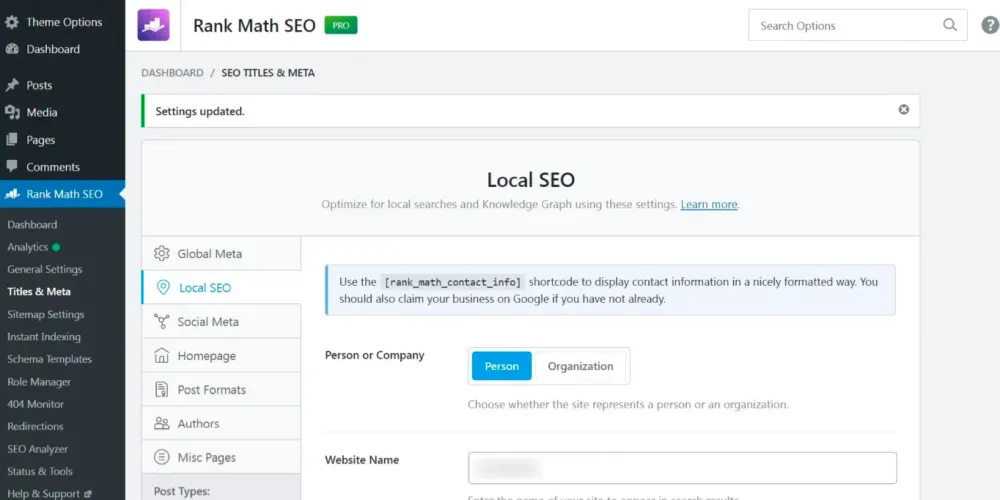Click the Theme Options gear icon
Screen dimensions: 1000x500
pos(11,22)
